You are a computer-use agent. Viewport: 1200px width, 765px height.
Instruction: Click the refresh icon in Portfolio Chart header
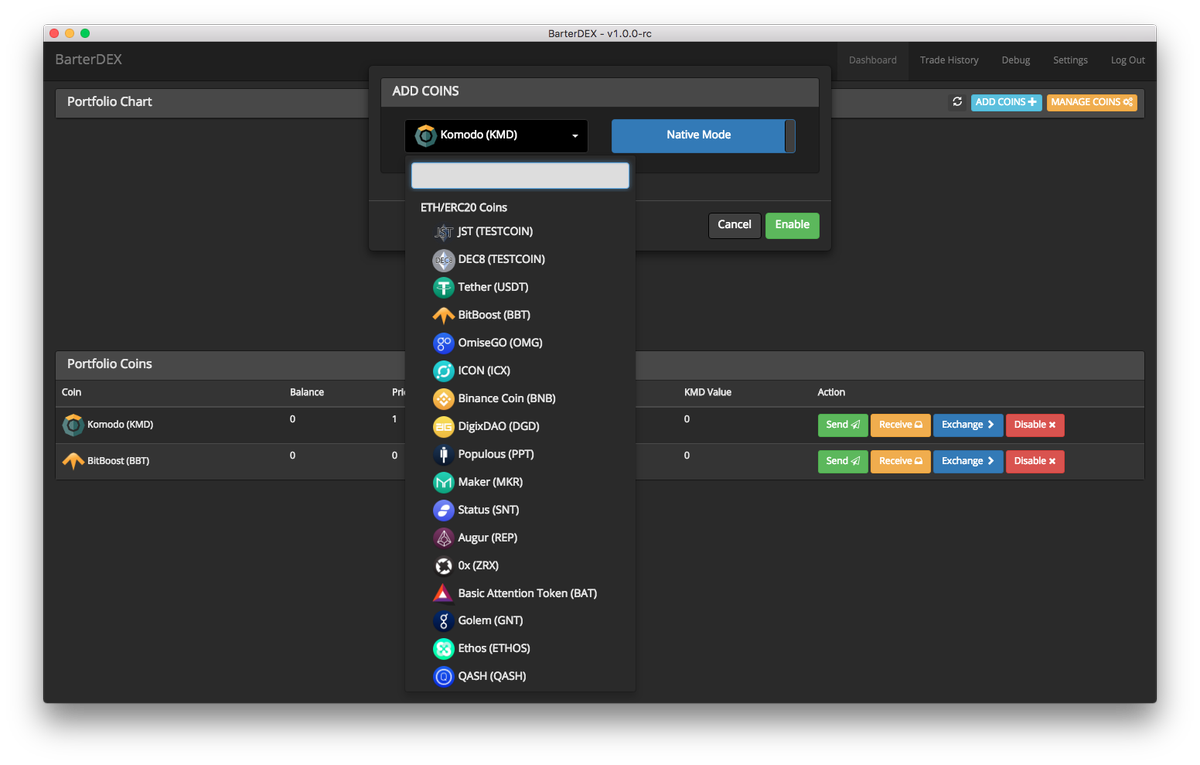(957, 102)
